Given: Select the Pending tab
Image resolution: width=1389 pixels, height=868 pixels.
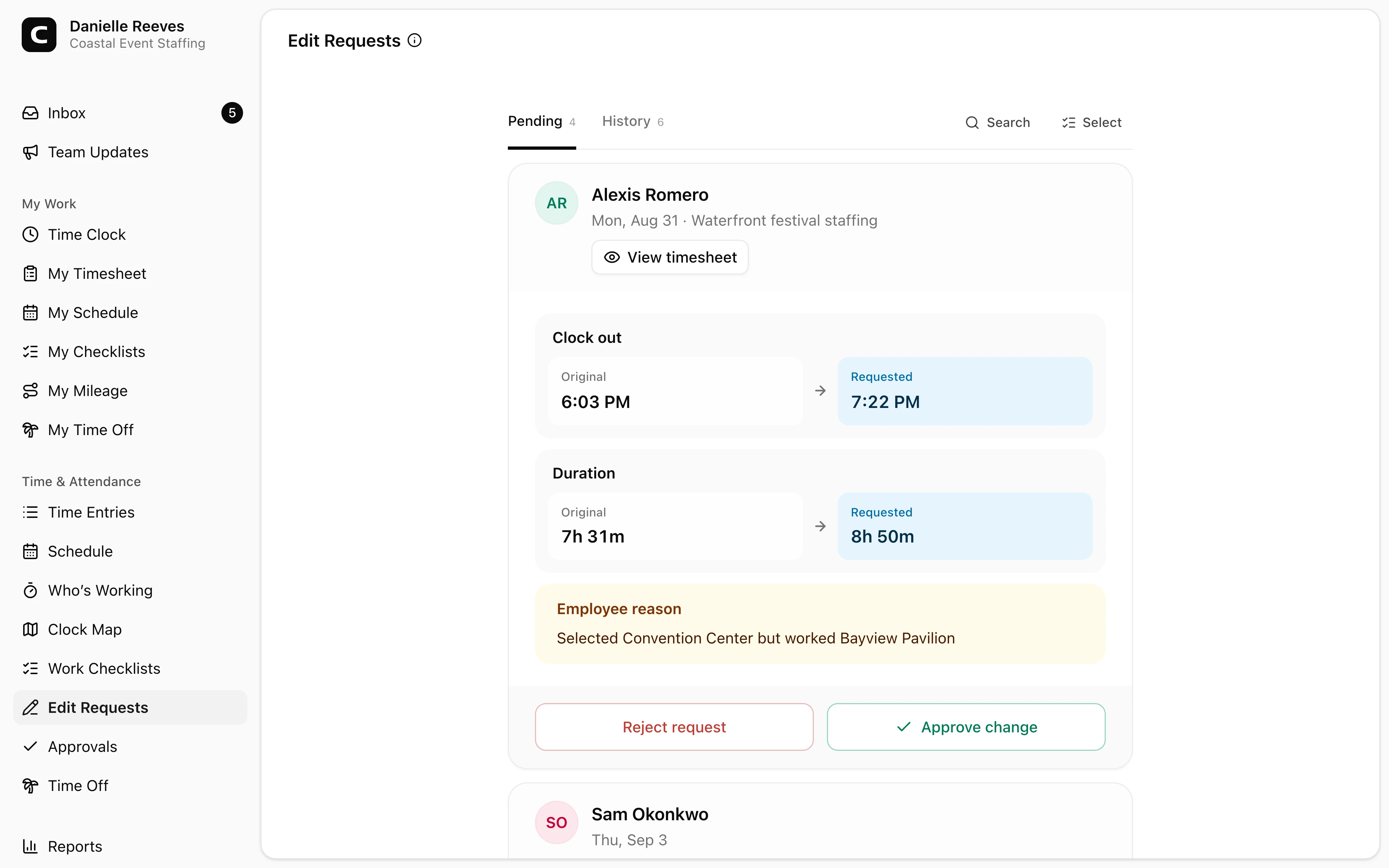Looking at the screenshot, I should [541, 122].
